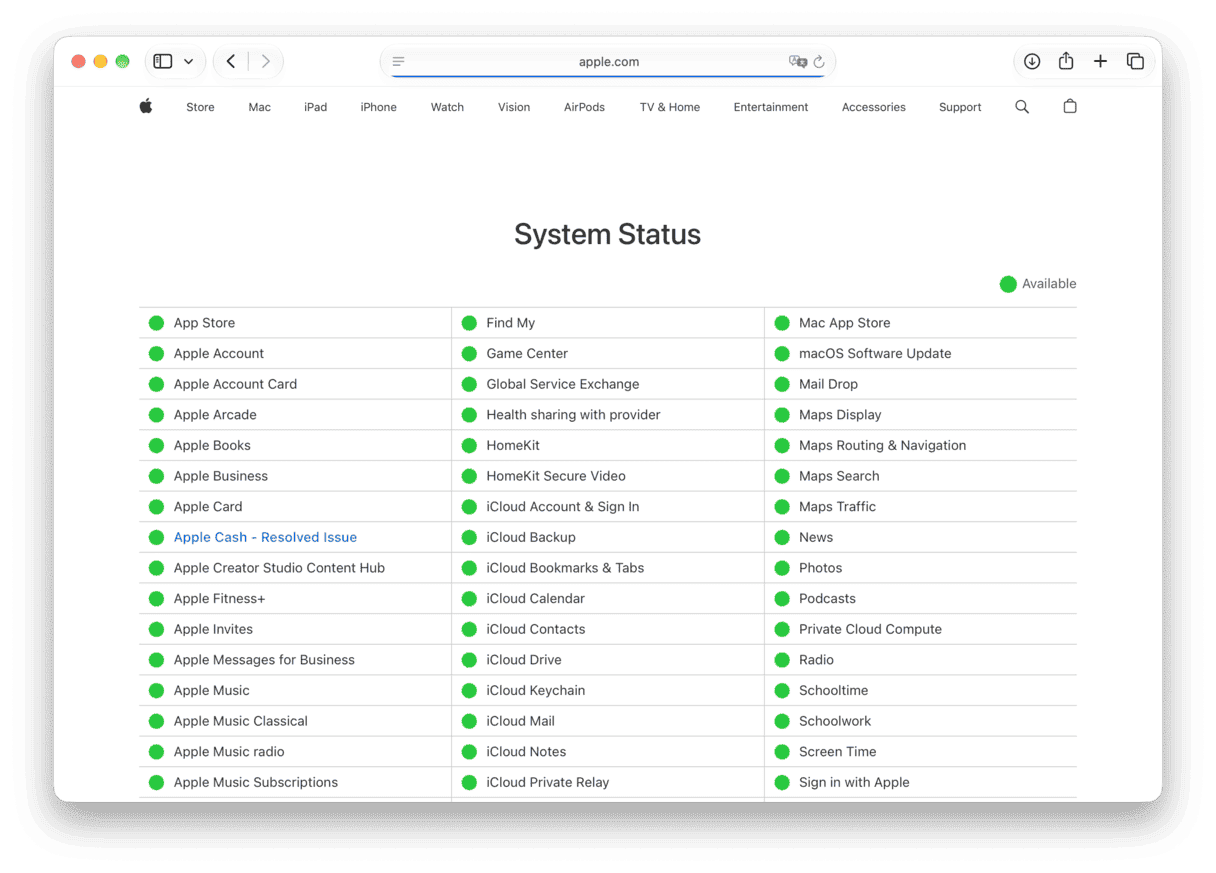This screenshot has height=873, width=1216.
Task: Open the search magnifier icon
Action: (x=1022, y=107)
